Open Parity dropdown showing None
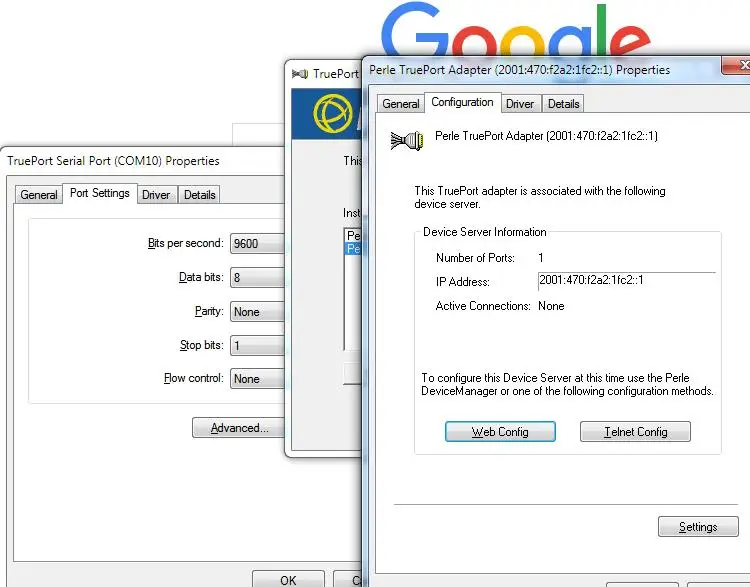This screenshot has width=750, height=587. [x=257, y=311]
